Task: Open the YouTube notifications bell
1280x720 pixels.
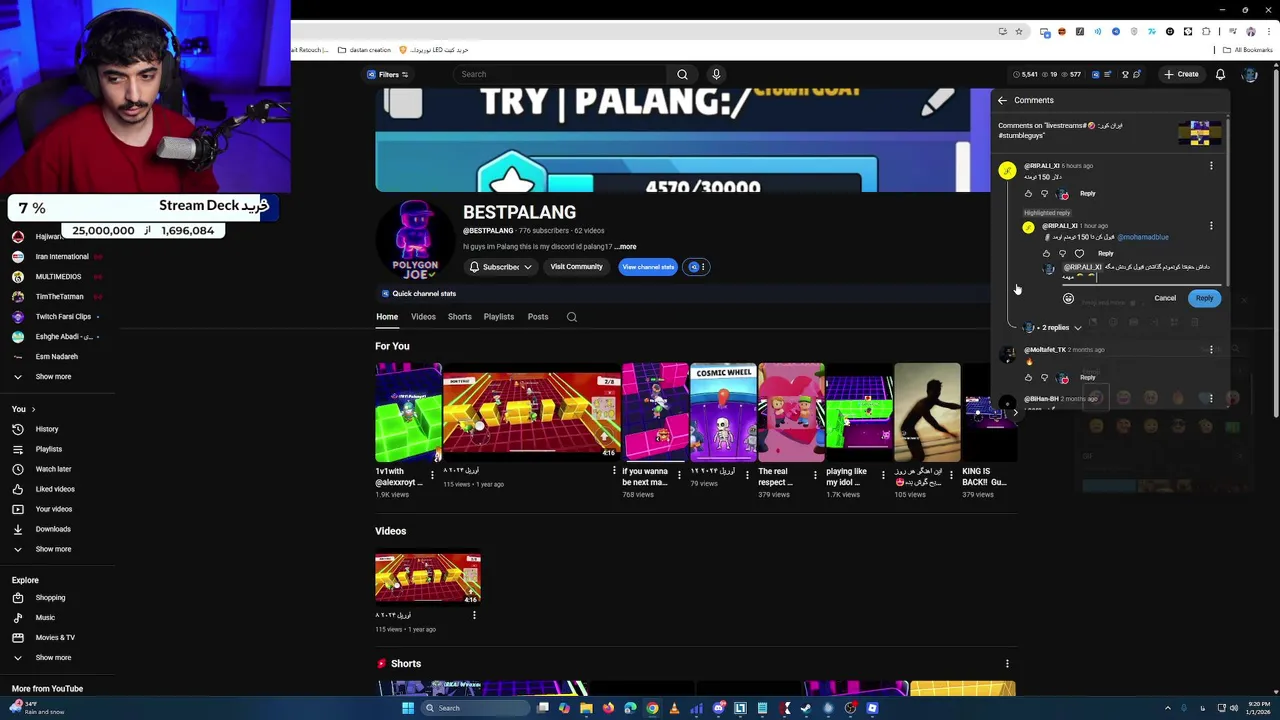Action: tap(1220, 74)
